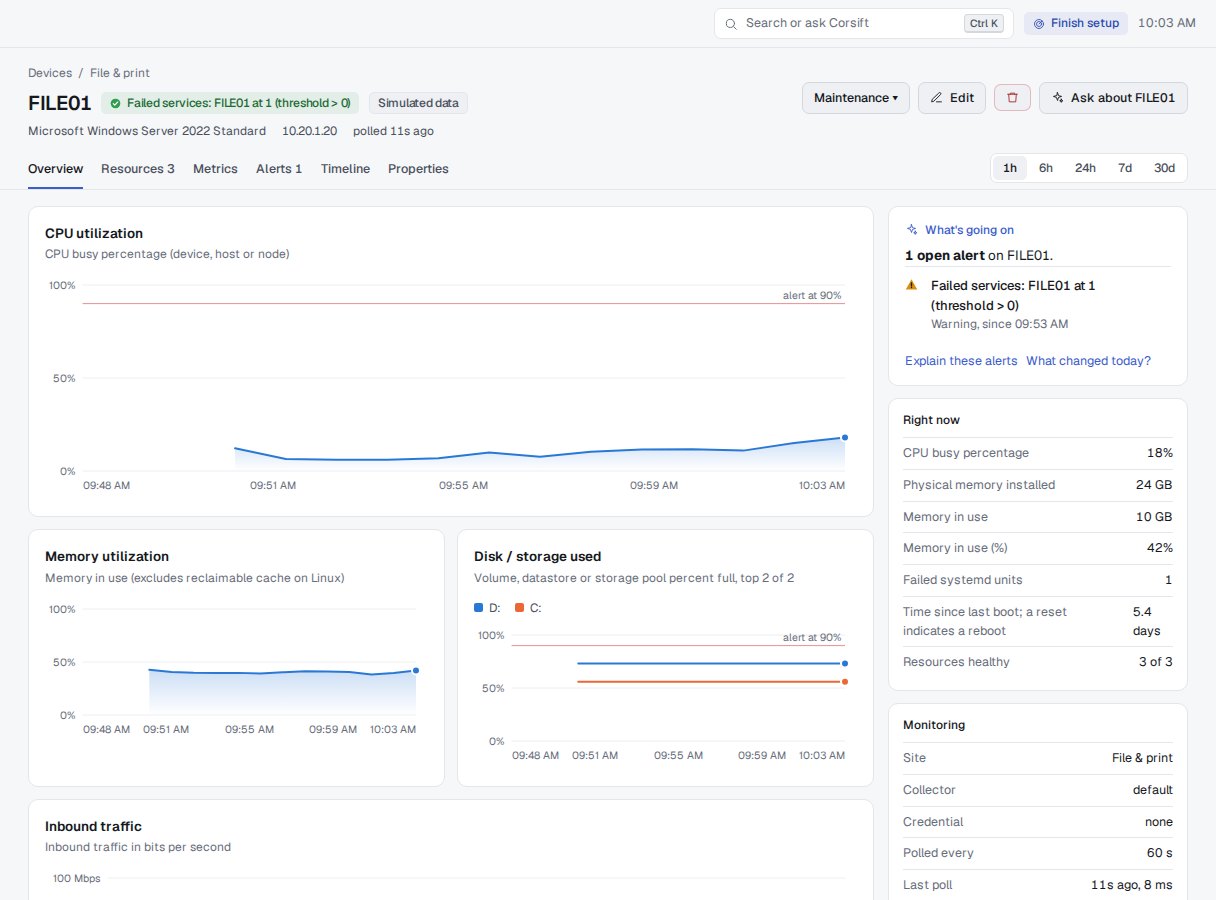Click Ask about FILE01 button

click(1113, 98)
